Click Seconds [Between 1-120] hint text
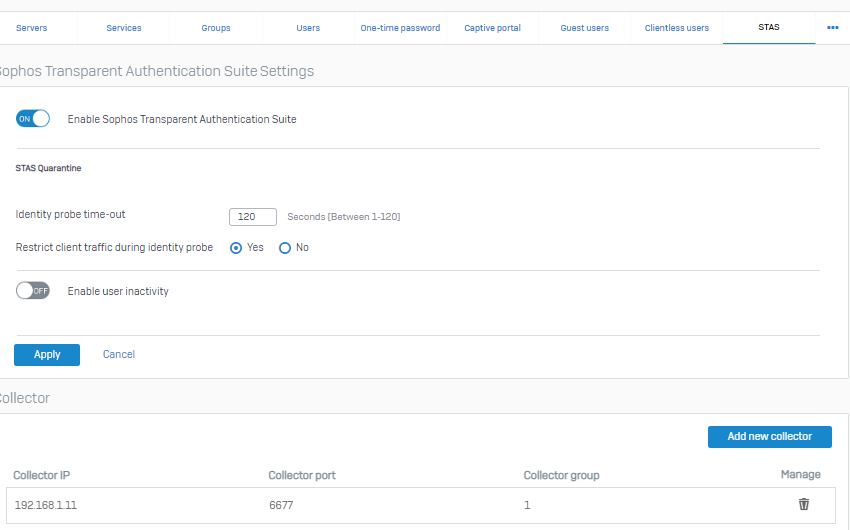850x530 pixels. 344,217
